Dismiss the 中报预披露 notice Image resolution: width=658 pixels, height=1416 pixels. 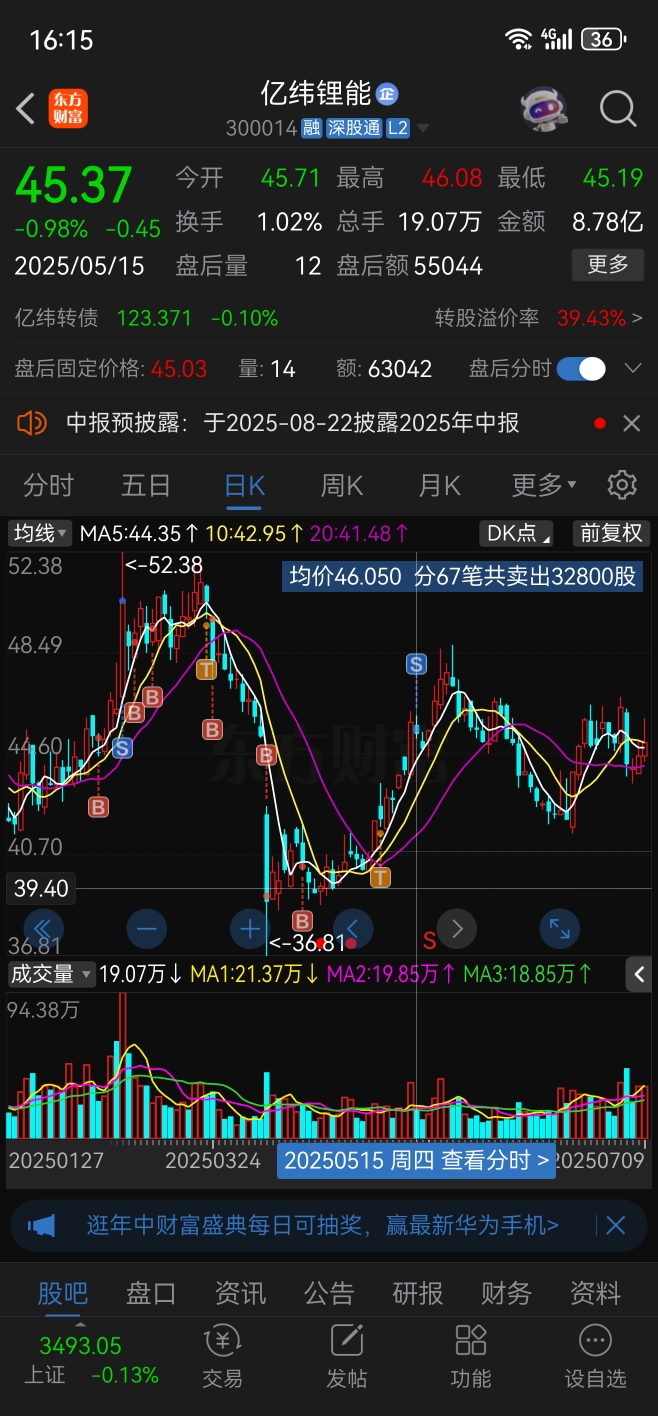click(631, 423)
